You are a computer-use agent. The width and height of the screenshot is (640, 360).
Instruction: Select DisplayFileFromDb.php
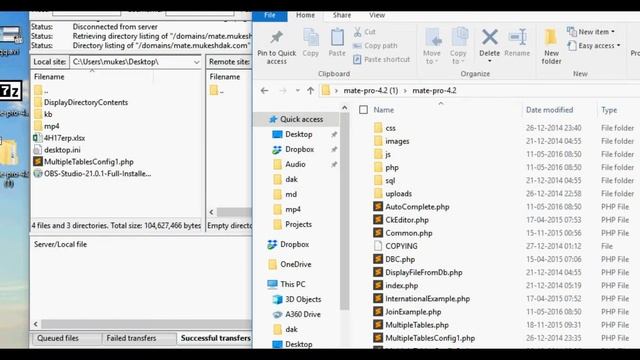point(418,272)
